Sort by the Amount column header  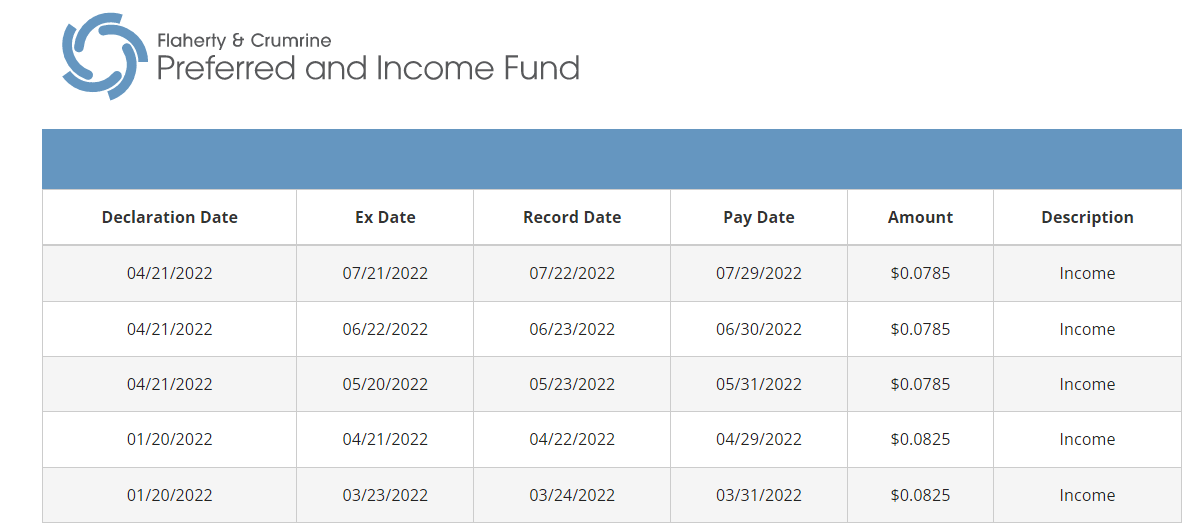[920, 217]
